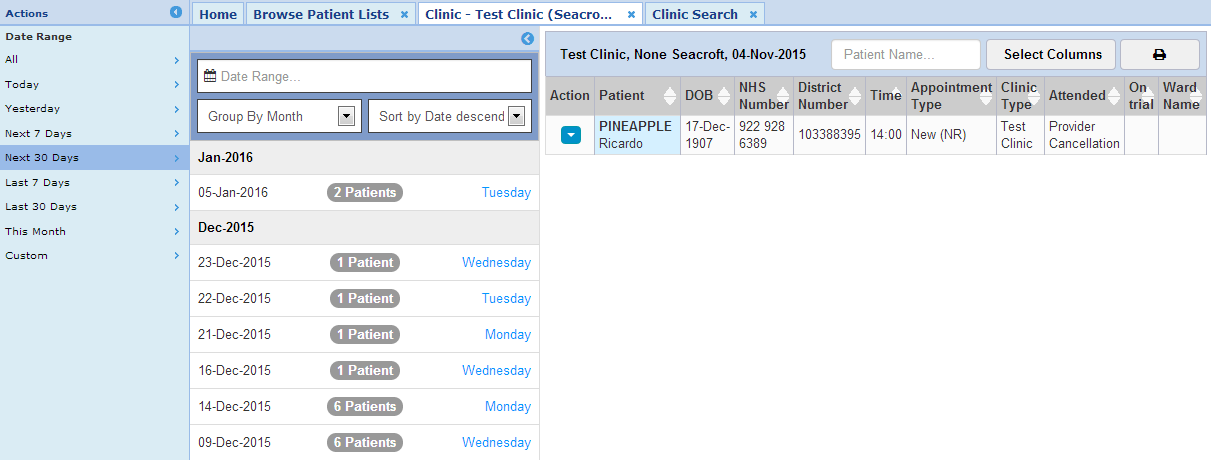Click the Select Columns button

[x=1052, y=55]
